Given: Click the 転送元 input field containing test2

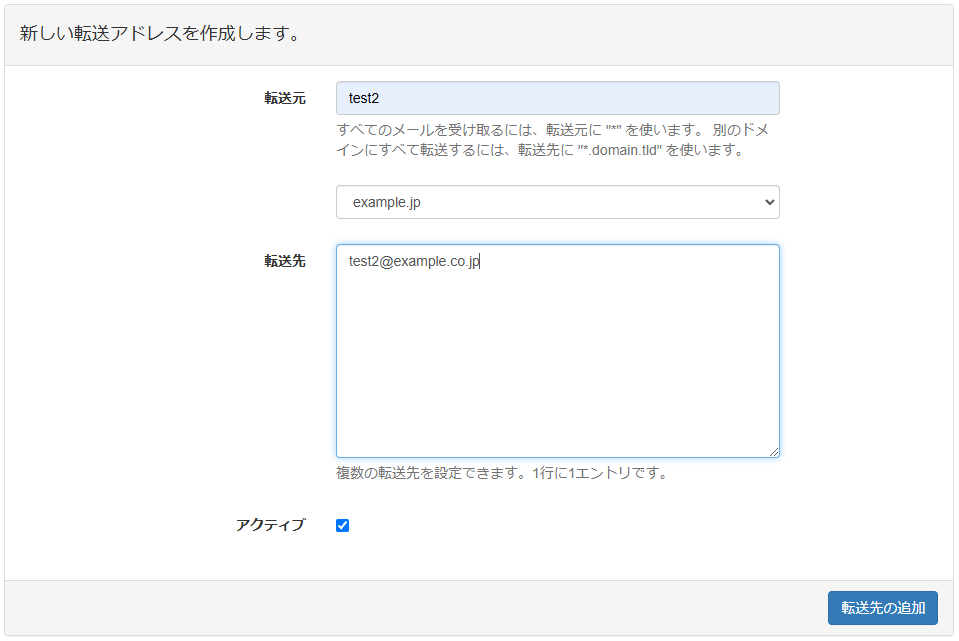Looking at the screenshot, I should pos(557,98).
